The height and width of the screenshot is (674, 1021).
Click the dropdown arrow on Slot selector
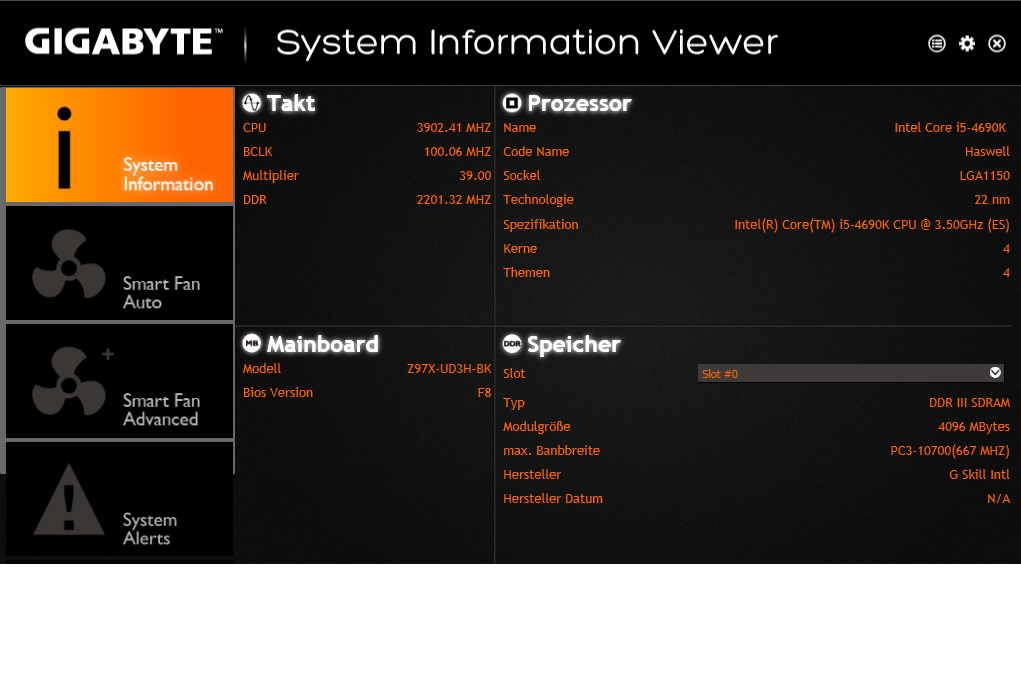(995, 372)
